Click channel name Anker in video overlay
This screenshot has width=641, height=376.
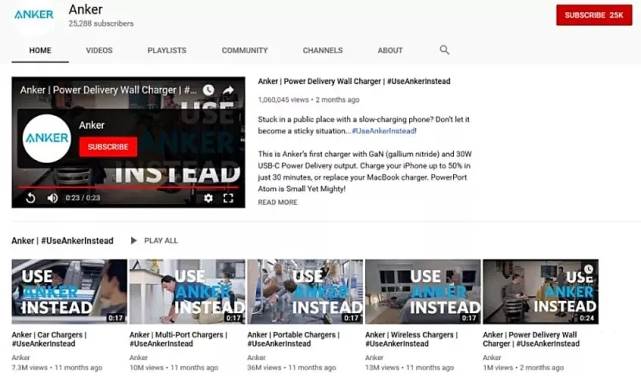tap(92, 125)
